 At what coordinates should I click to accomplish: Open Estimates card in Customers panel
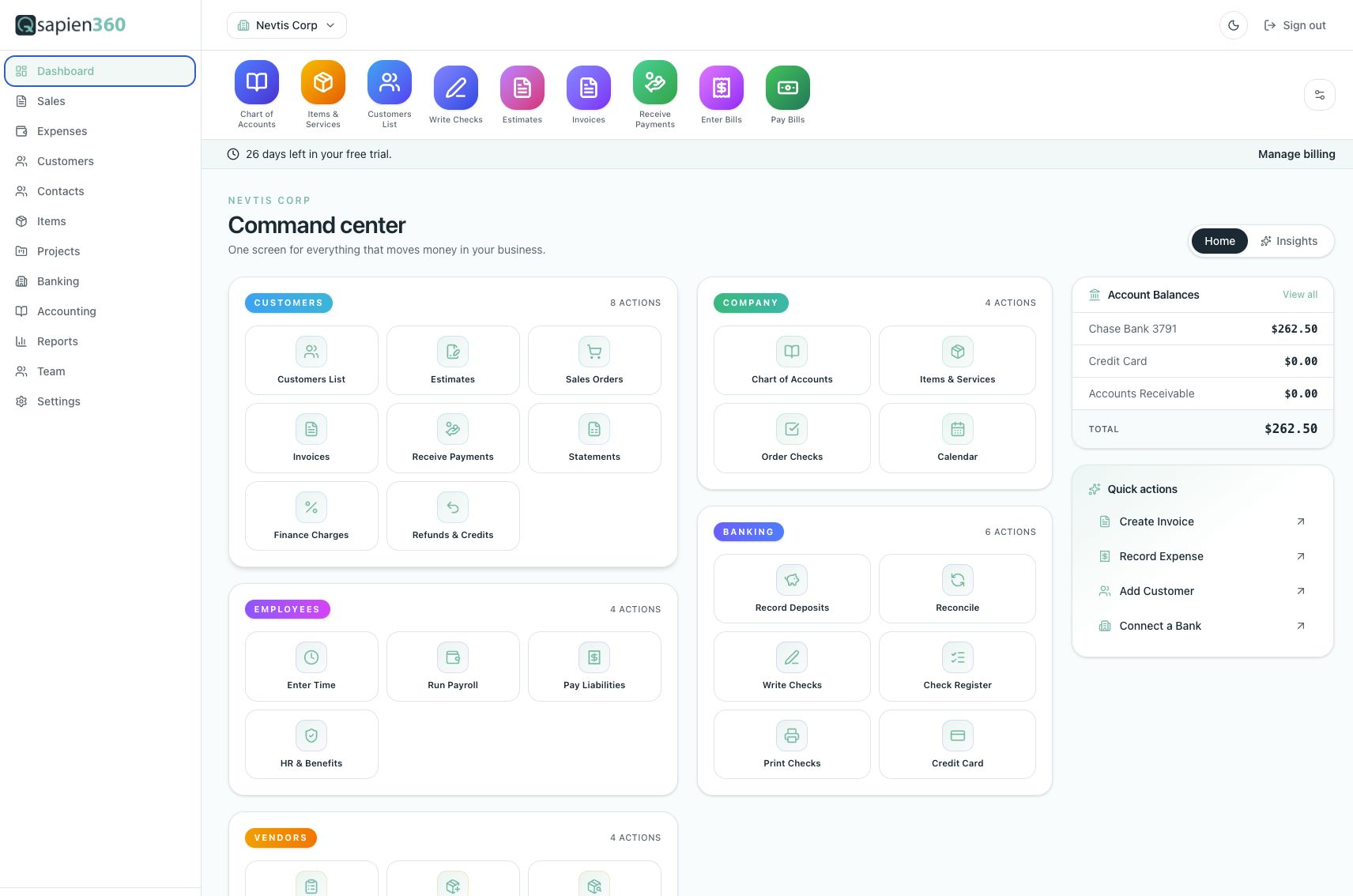(x=453, y=360)
